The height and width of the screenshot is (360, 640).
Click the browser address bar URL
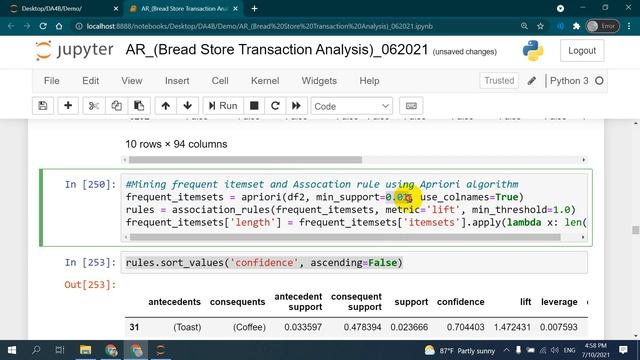[260, 26]
